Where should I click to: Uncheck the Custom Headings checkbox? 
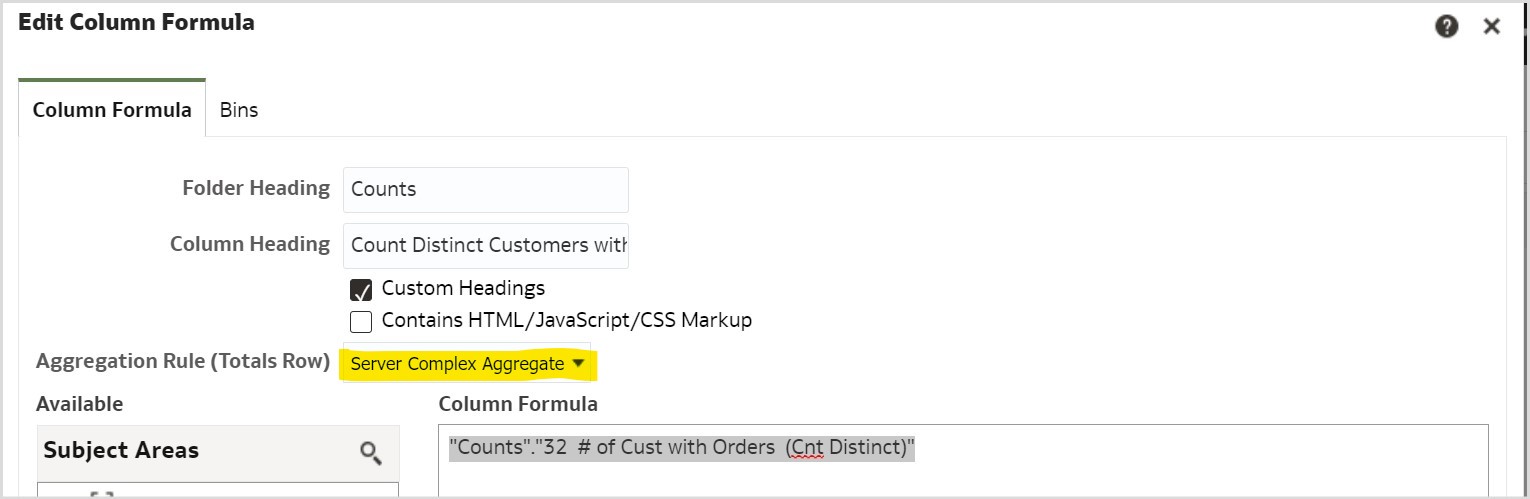(361, 290)
